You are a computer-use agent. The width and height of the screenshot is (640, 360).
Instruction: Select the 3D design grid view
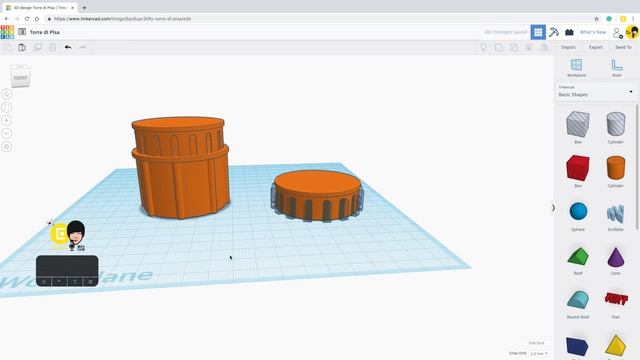point(538,32)
